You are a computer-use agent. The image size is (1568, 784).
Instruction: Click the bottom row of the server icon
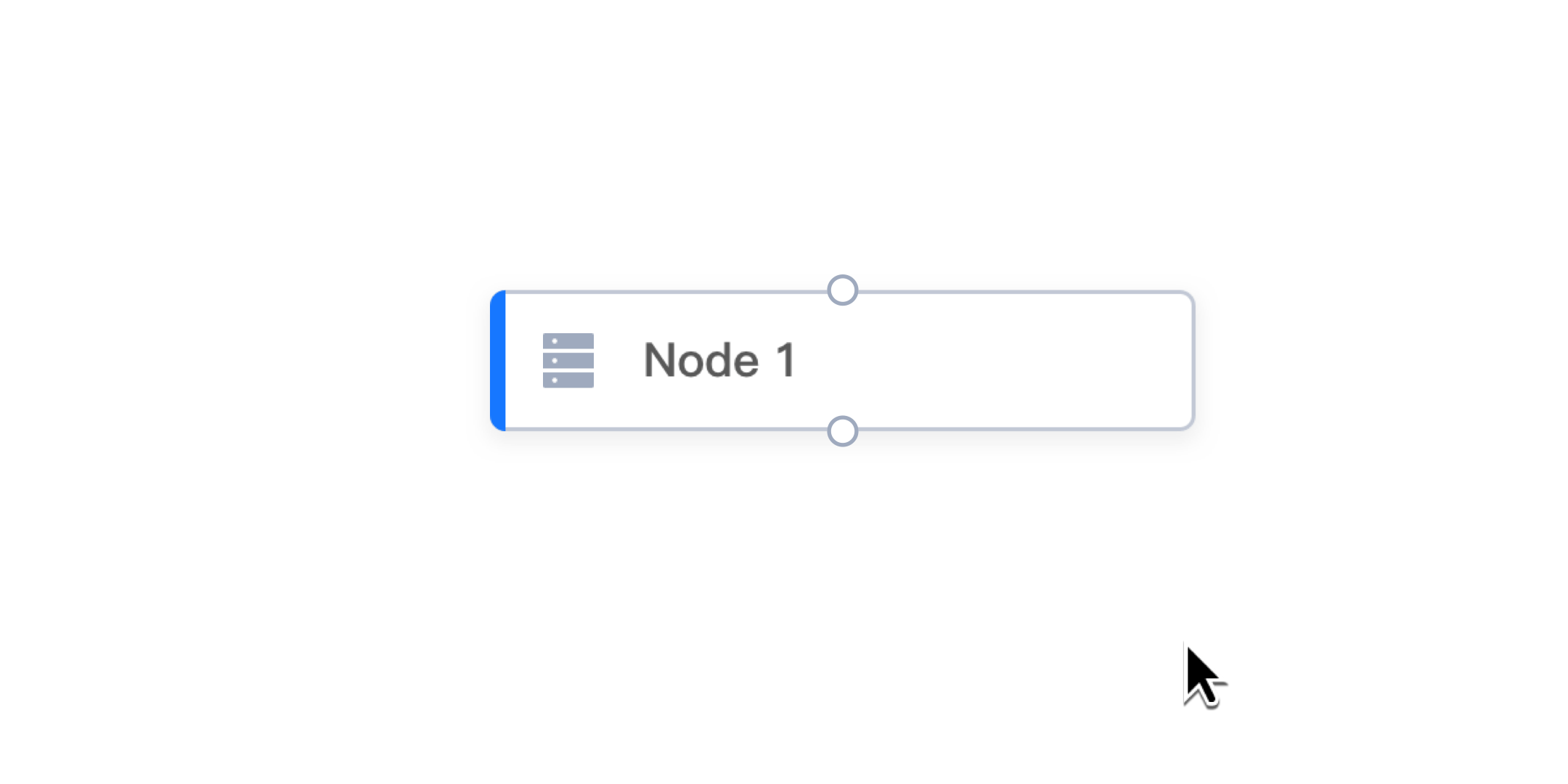click(568, 380)
